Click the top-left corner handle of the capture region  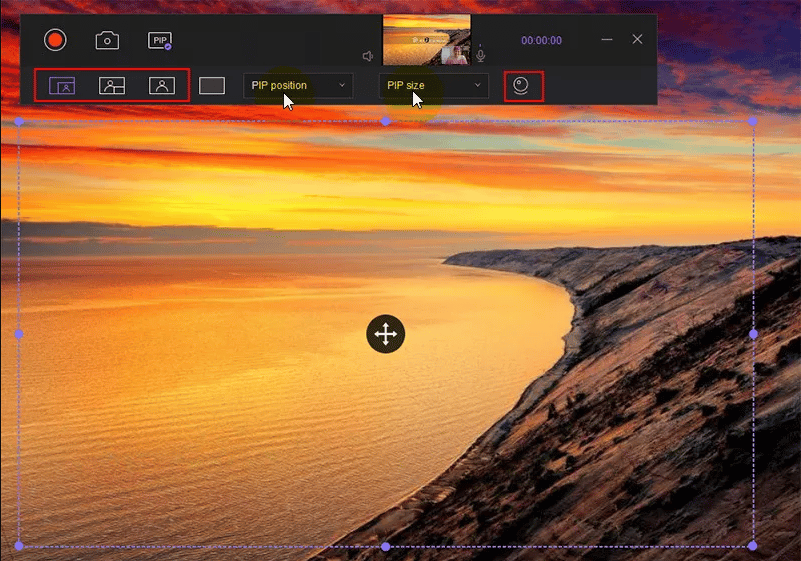click(x=19, y=122)
